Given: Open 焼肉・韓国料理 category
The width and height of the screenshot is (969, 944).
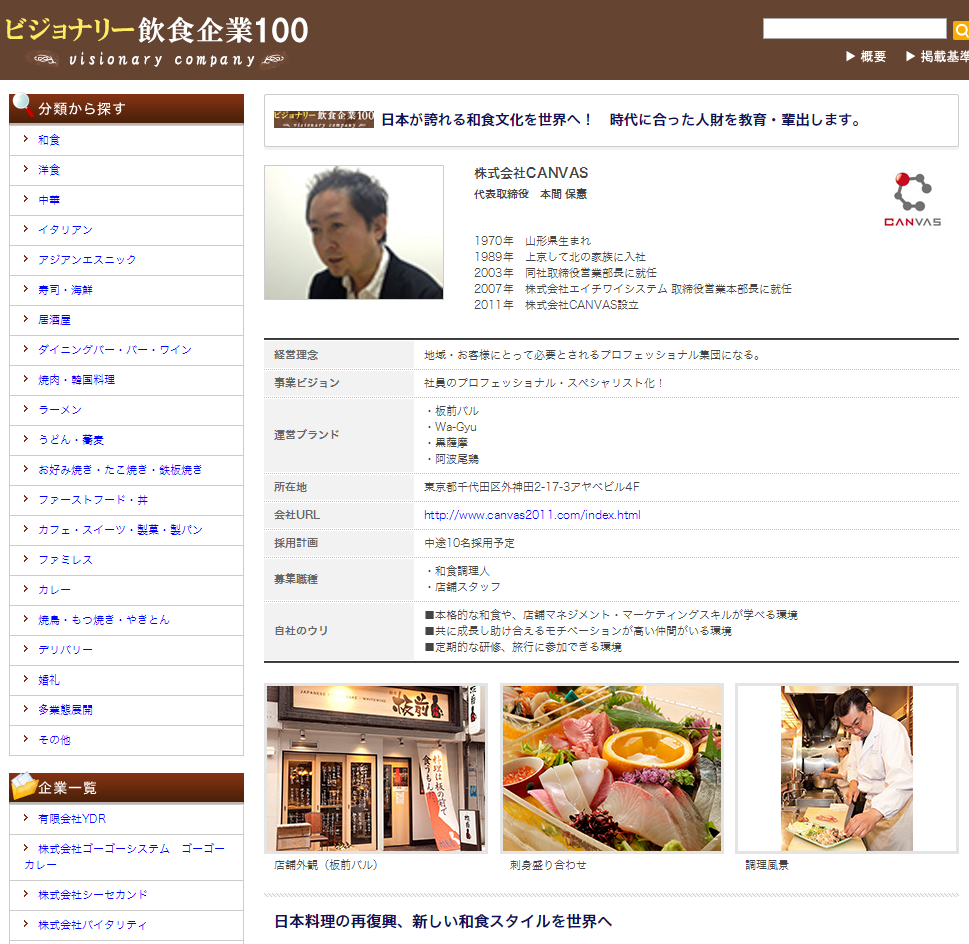Looking at the screenshot, I should tap(77, 379).
